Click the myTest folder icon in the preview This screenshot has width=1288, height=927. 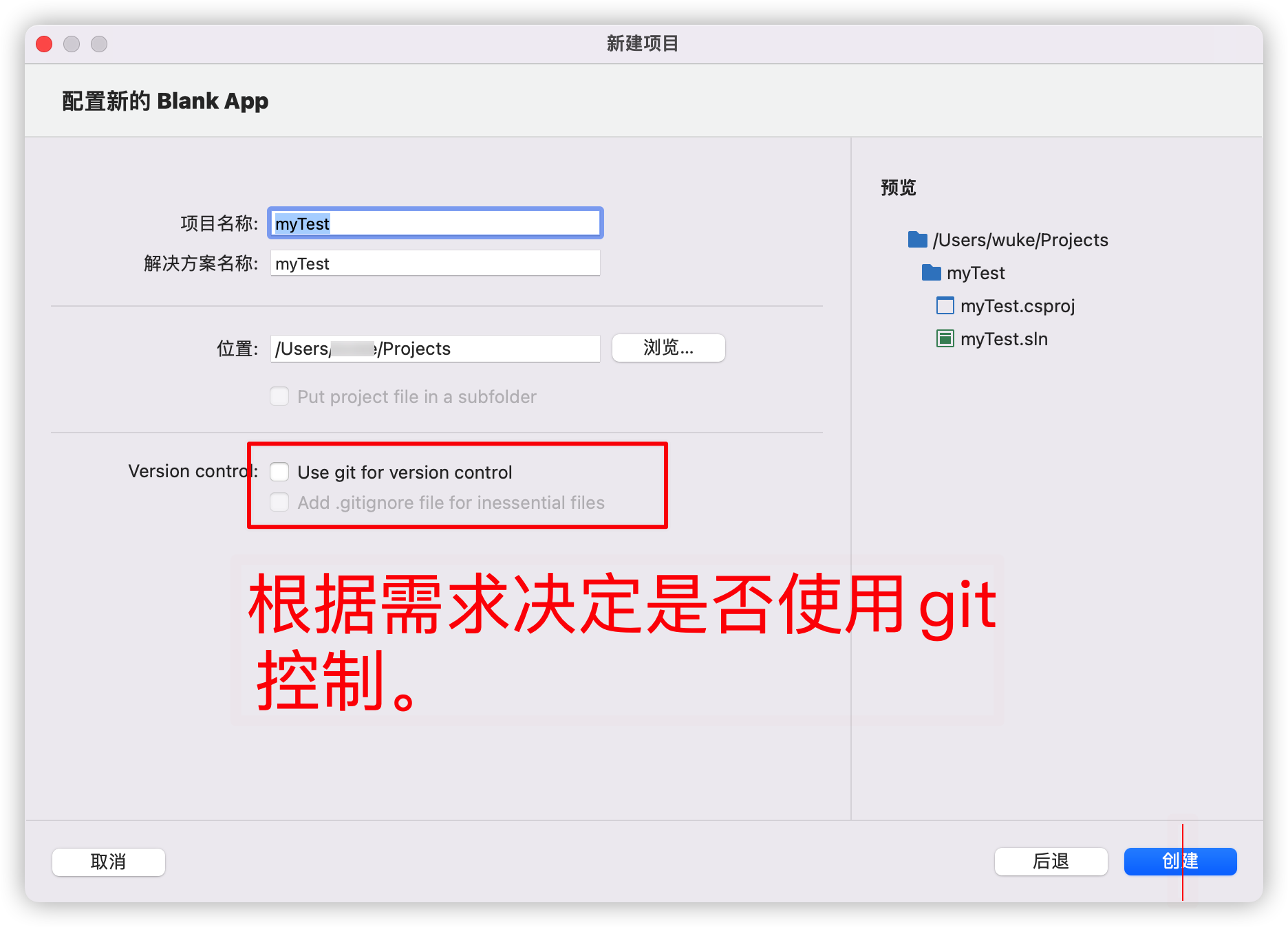click(931, 272)
